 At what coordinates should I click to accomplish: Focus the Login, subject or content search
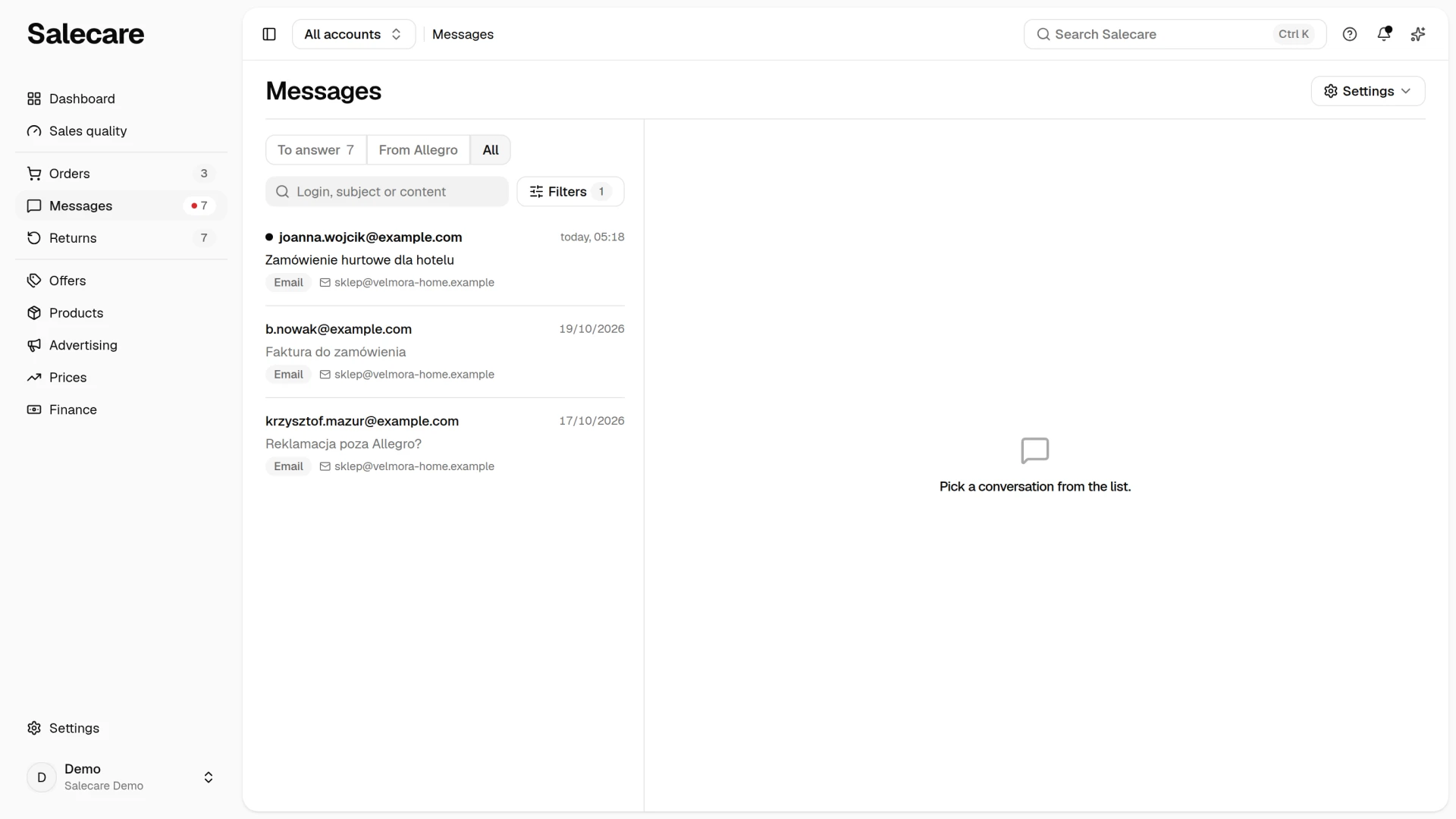pos(387,192)
